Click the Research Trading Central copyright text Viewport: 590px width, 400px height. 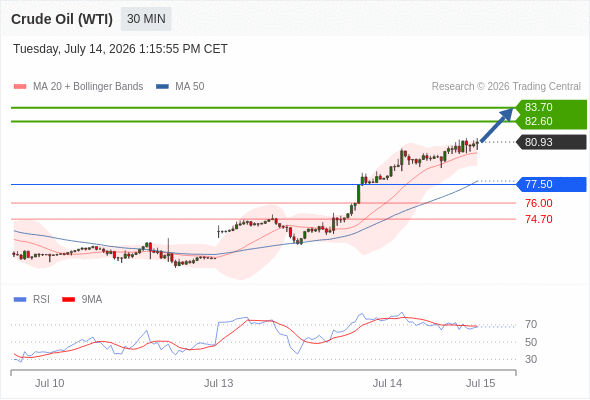(506, 87)
